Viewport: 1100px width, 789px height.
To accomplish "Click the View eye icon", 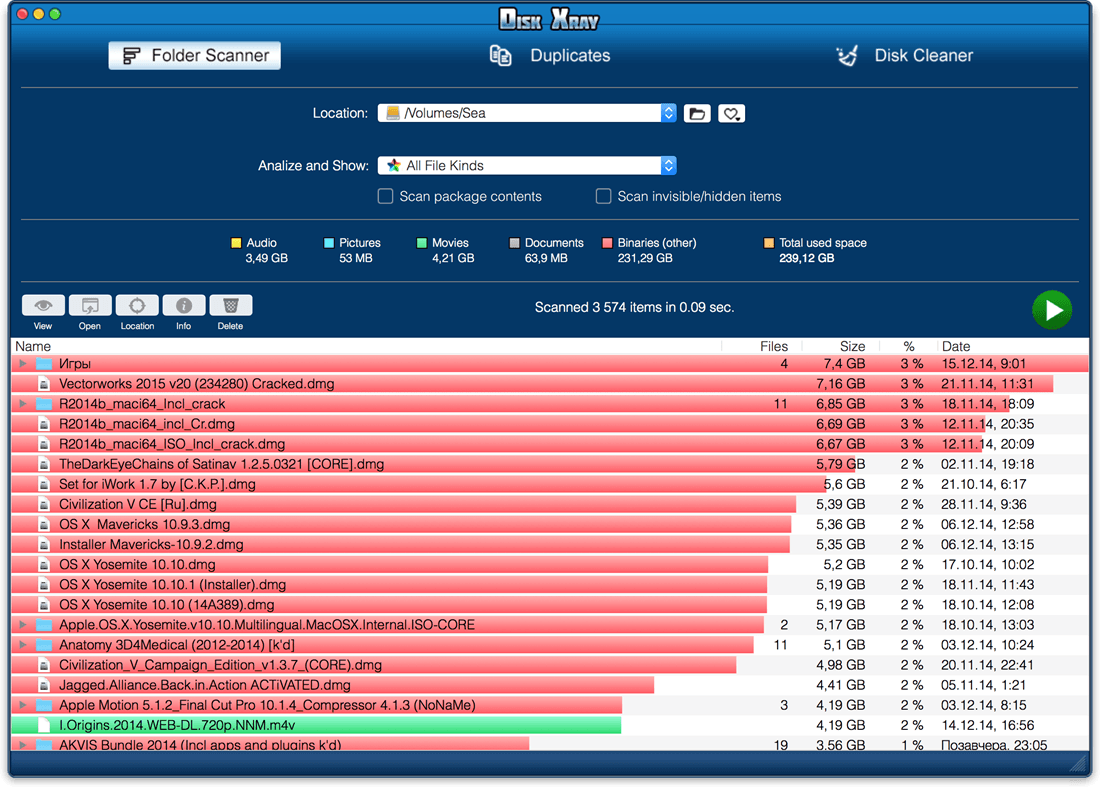I will 43,305.
